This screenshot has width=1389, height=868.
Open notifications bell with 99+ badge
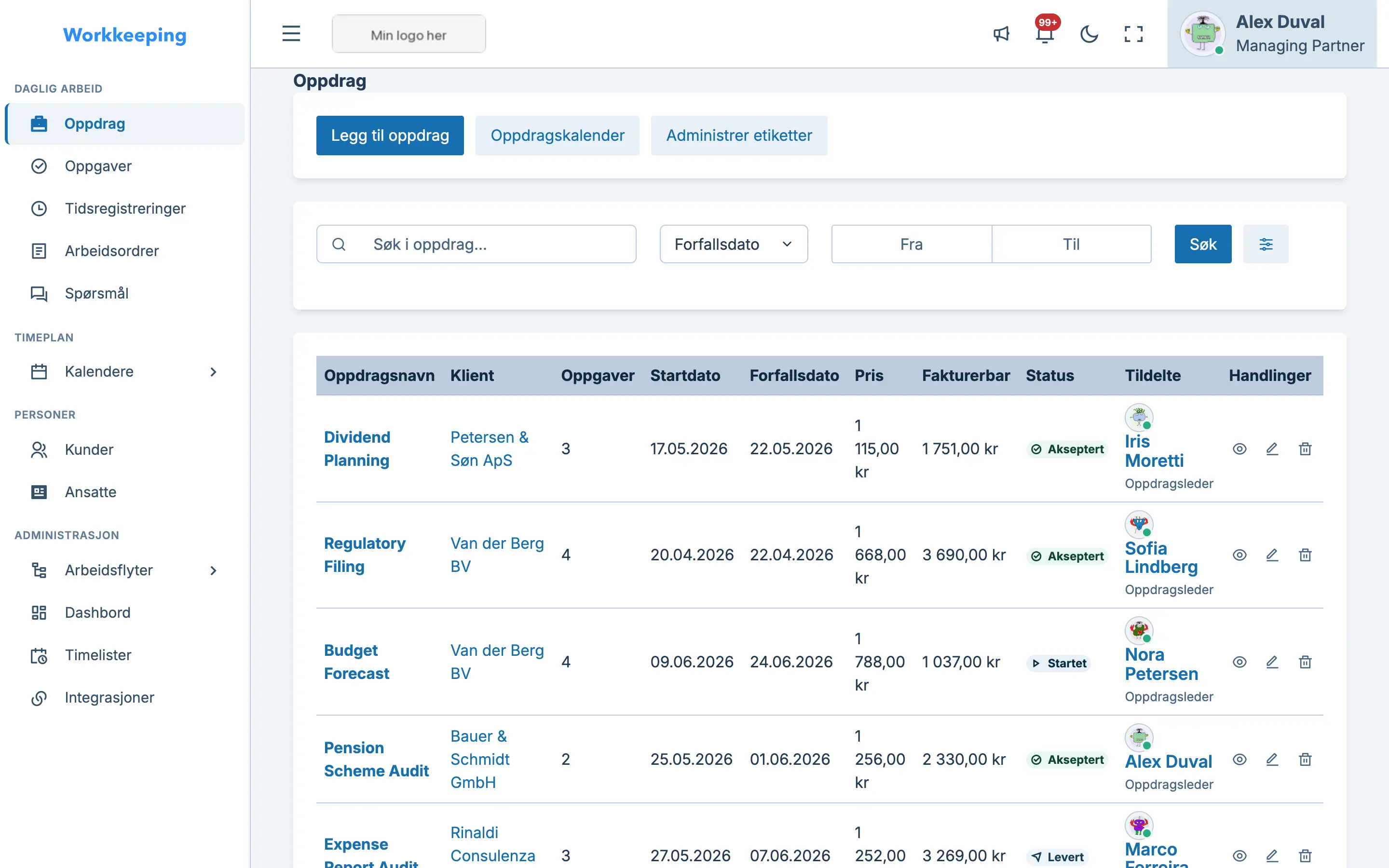point(1045,34)
